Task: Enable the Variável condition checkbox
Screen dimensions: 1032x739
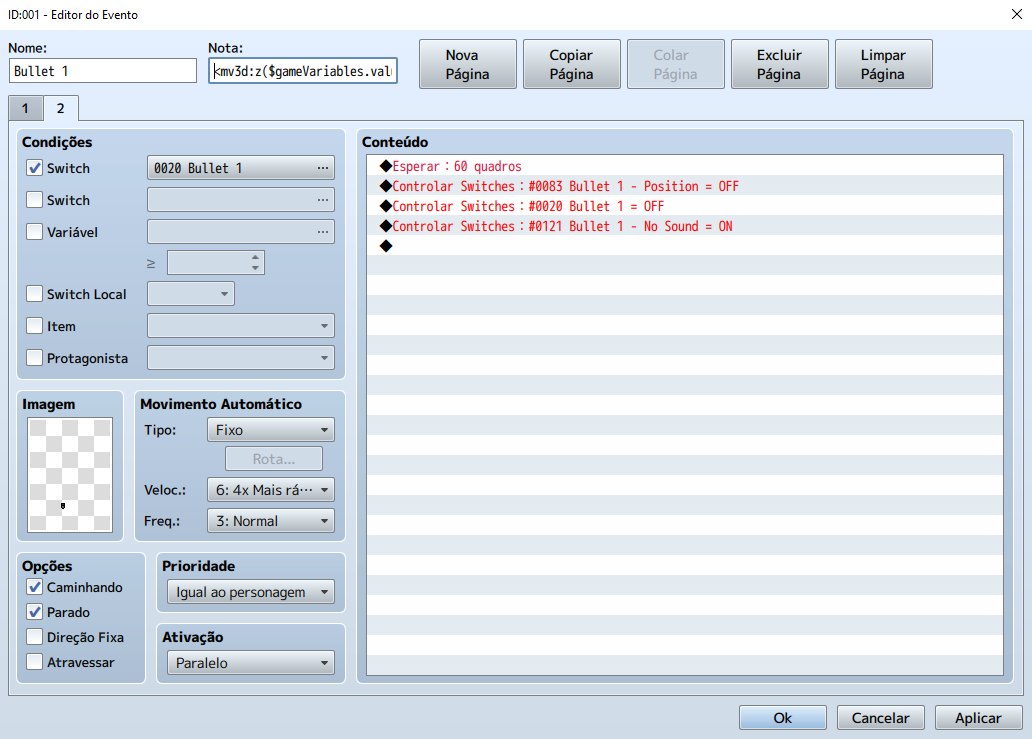Action: click(x=35, y=232)
